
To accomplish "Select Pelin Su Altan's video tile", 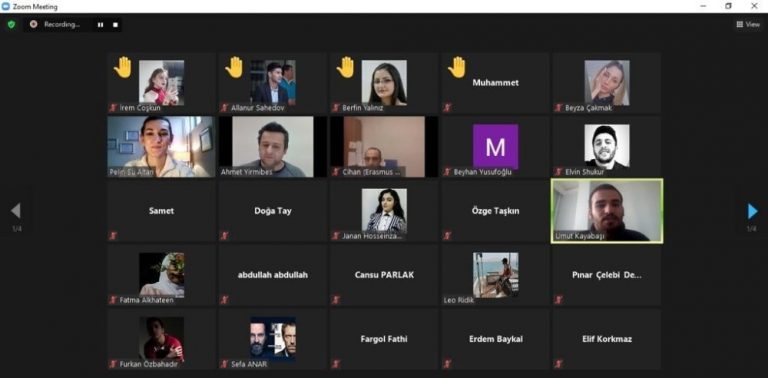I will point(161,146).
